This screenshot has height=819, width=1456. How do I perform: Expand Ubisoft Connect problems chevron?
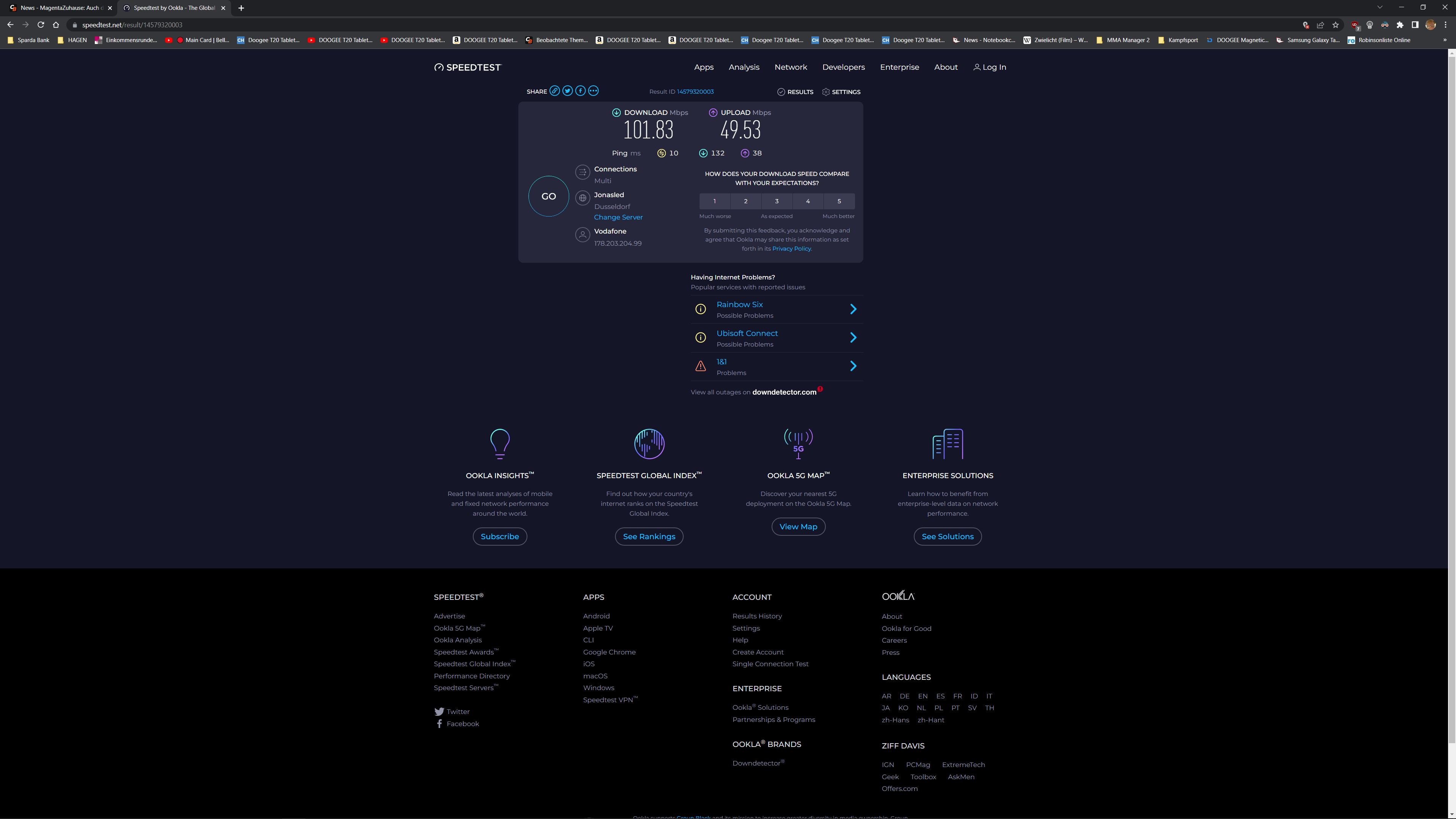[x=854, y=338]
